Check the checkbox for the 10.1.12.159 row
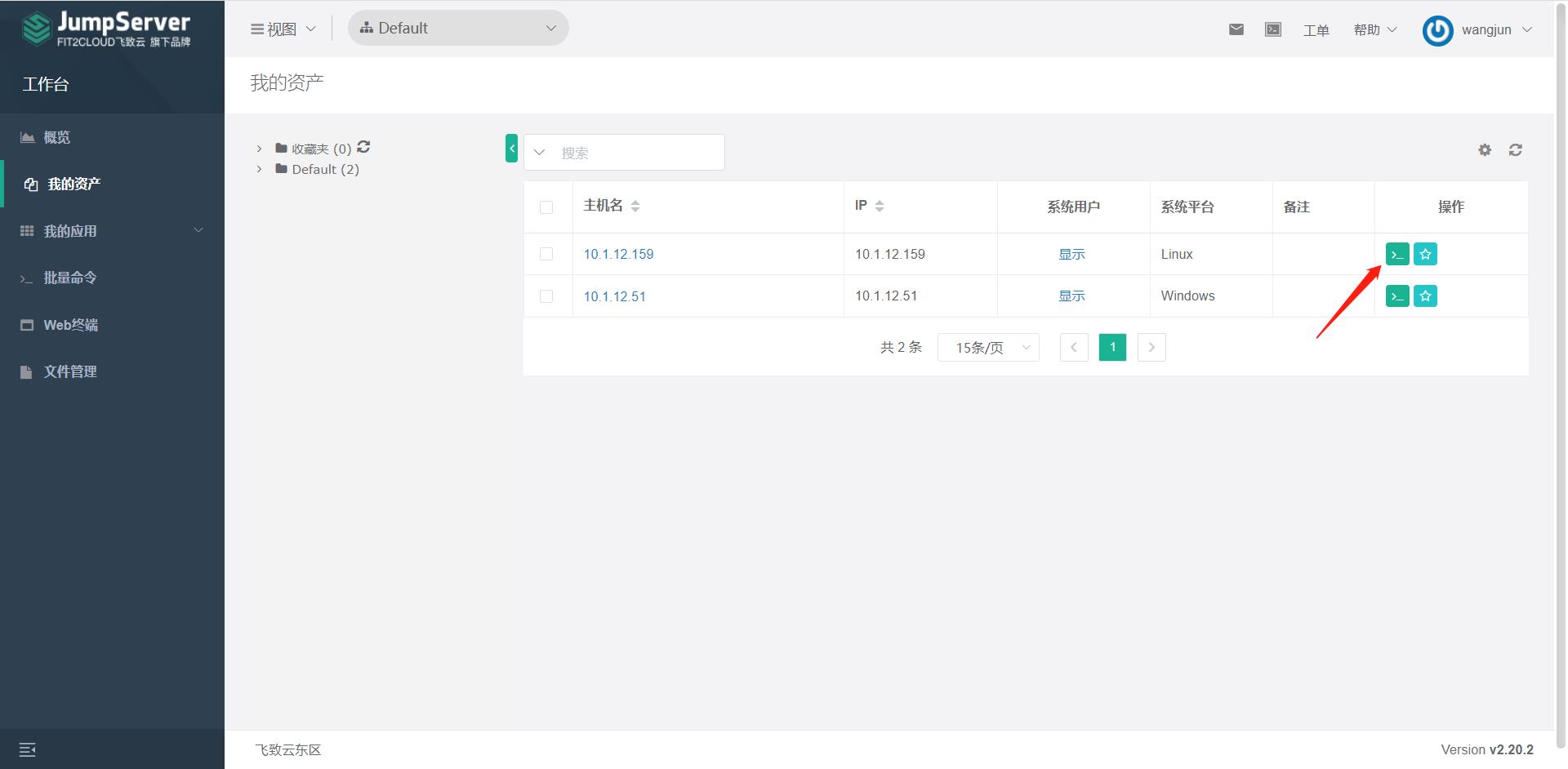The height and width of the screenshot is (769, 1568). [547, 254]
